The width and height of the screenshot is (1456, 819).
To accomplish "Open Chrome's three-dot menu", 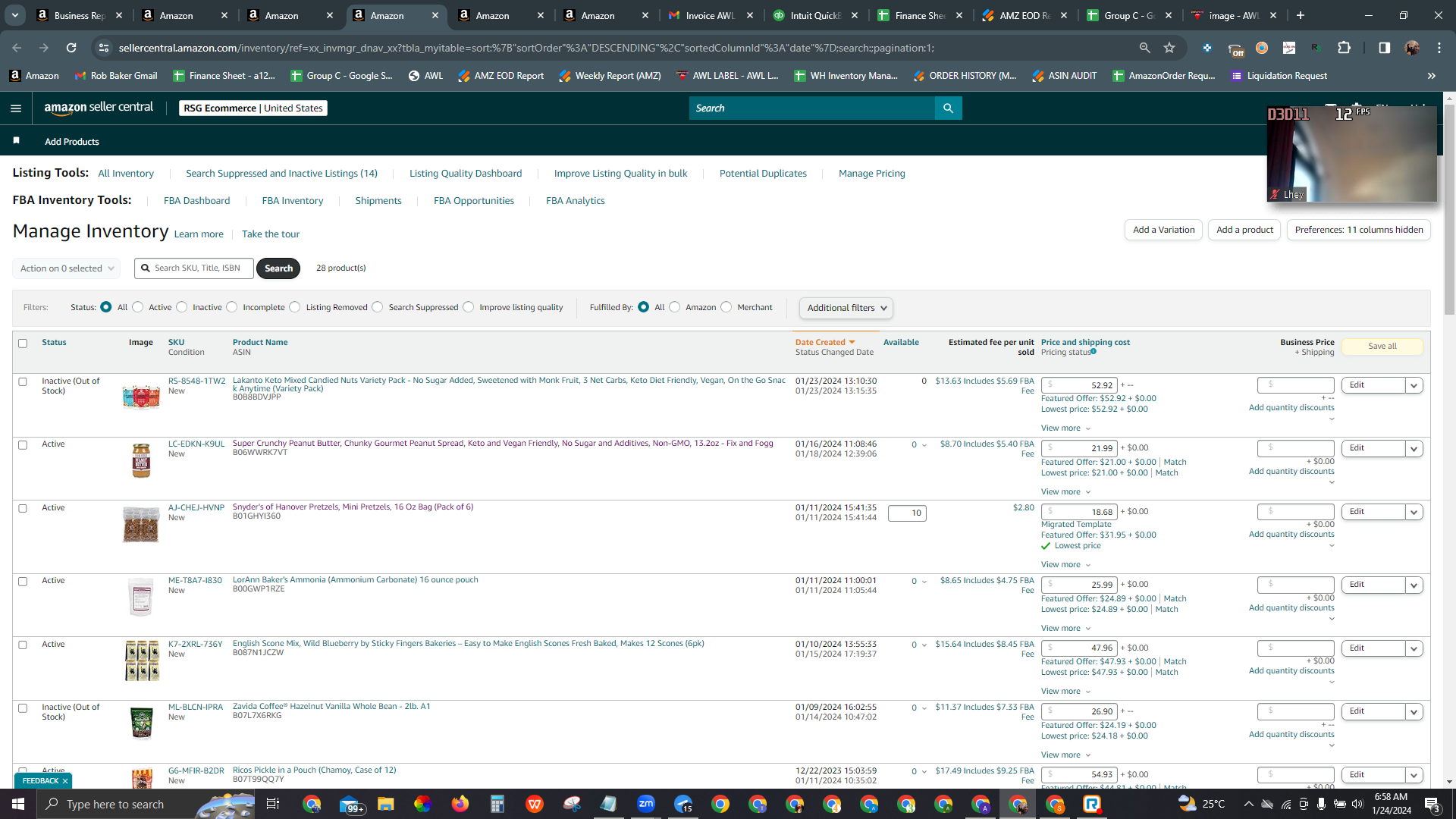I will 1439,48.
